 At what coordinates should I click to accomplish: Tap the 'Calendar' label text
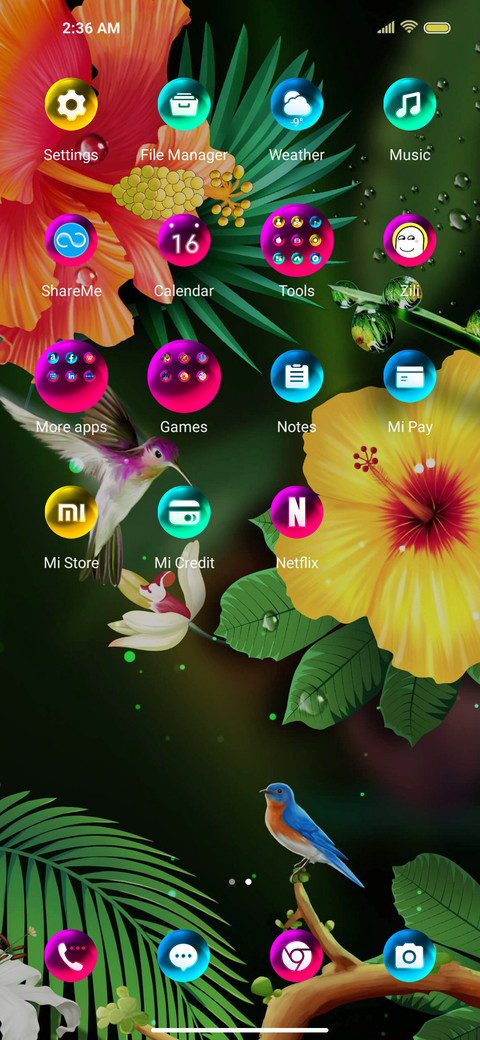(184, 291)
